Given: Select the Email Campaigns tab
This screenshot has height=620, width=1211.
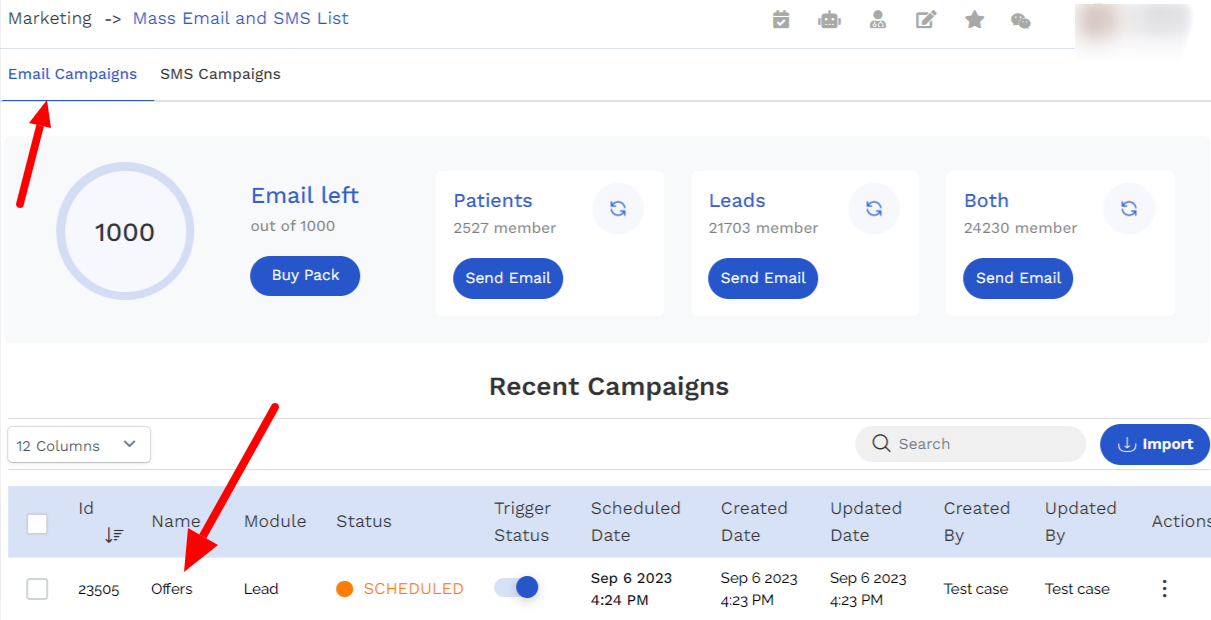Looking at the screenshot, I should coord(73,74).
